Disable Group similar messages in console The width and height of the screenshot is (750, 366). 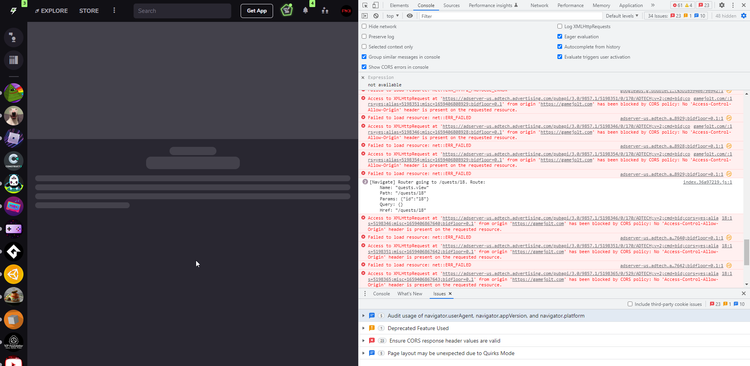coord(364,57)
